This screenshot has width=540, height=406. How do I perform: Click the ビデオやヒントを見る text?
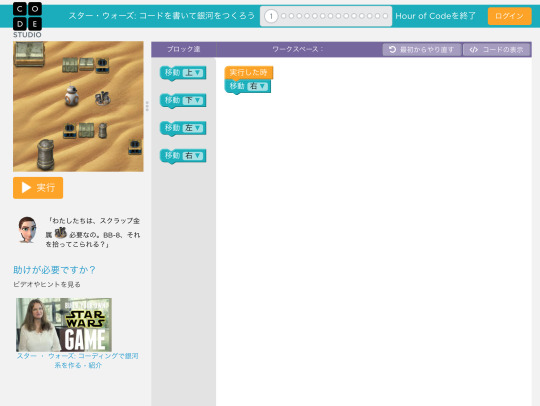(47, 284)
